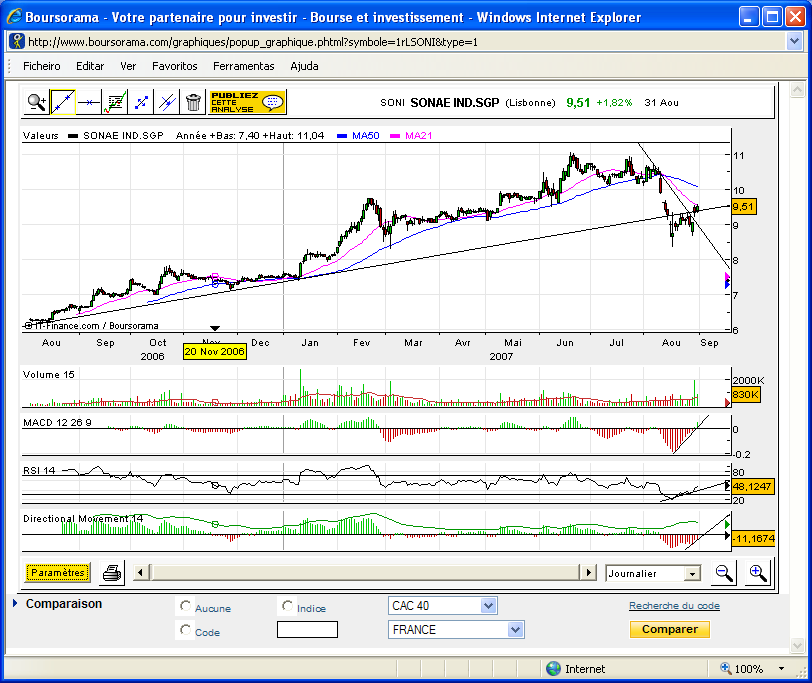
Task: Zoom out with the minus magnifier button
Action: [723, 573]
